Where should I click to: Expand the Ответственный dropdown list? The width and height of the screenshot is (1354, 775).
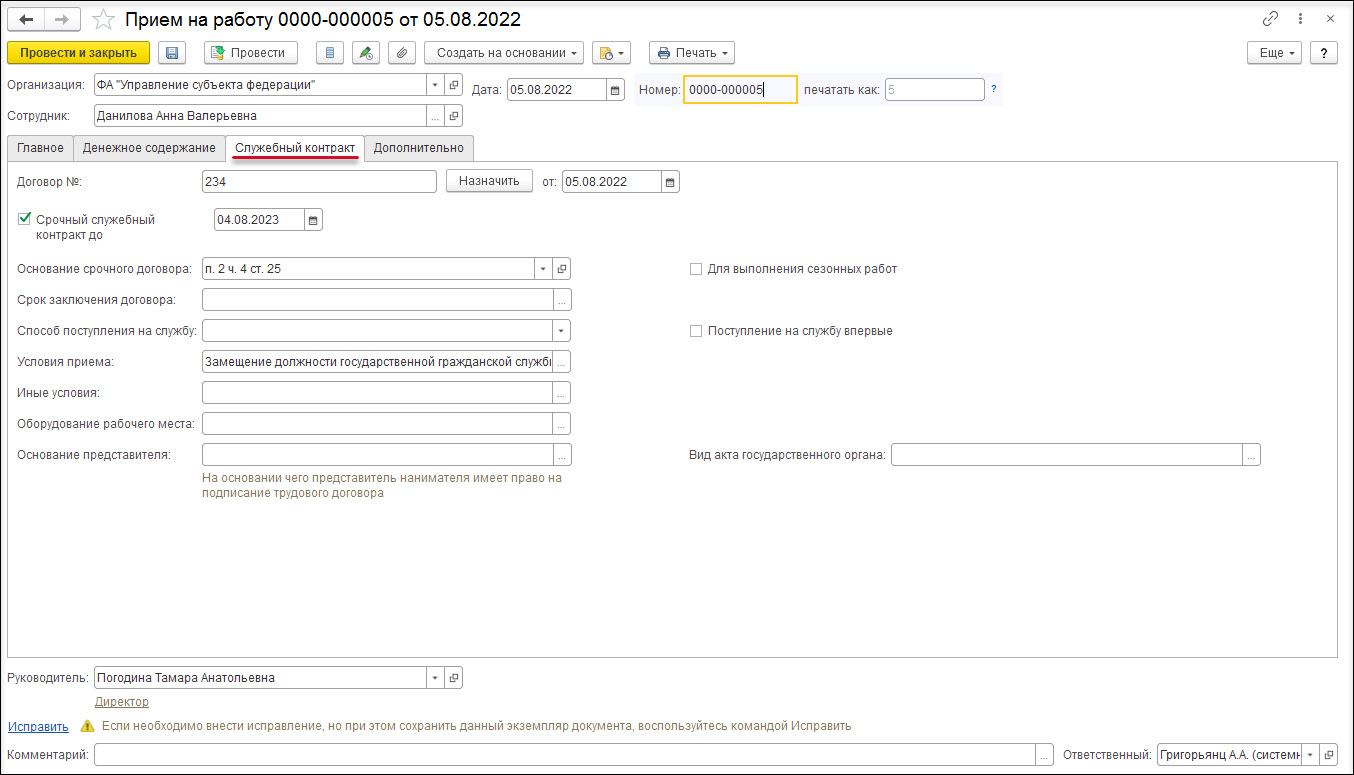(x=1310, y=755)
